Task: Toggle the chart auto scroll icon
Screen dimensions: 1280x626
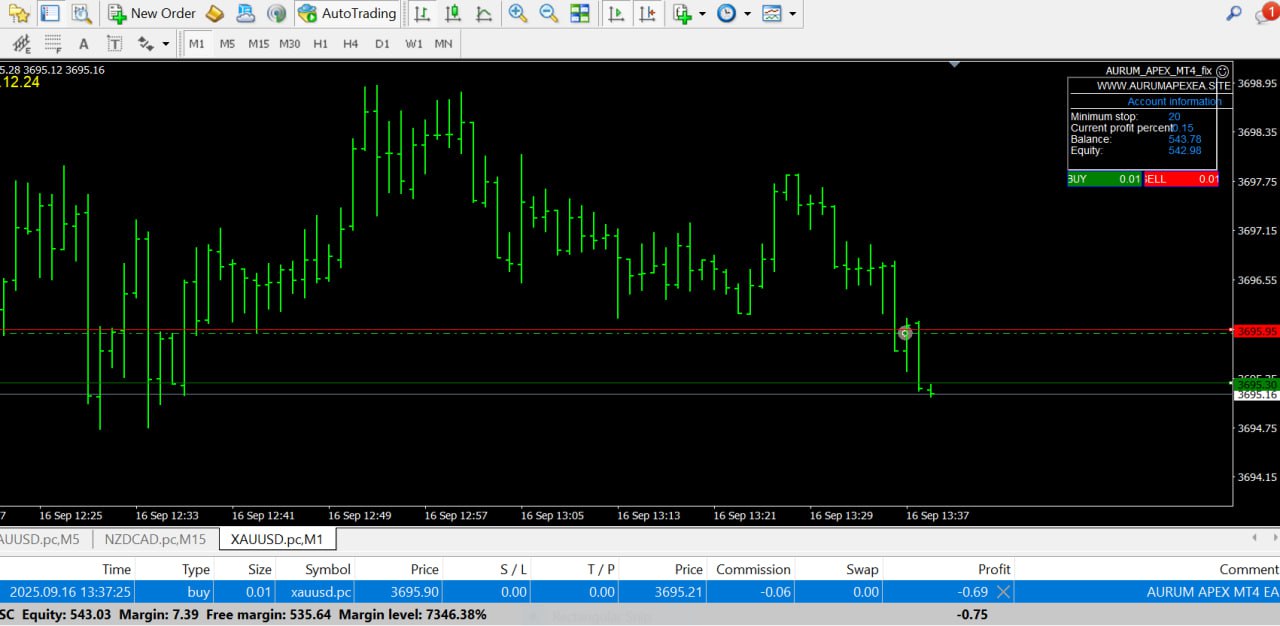Action: click(x=617, y=14)
